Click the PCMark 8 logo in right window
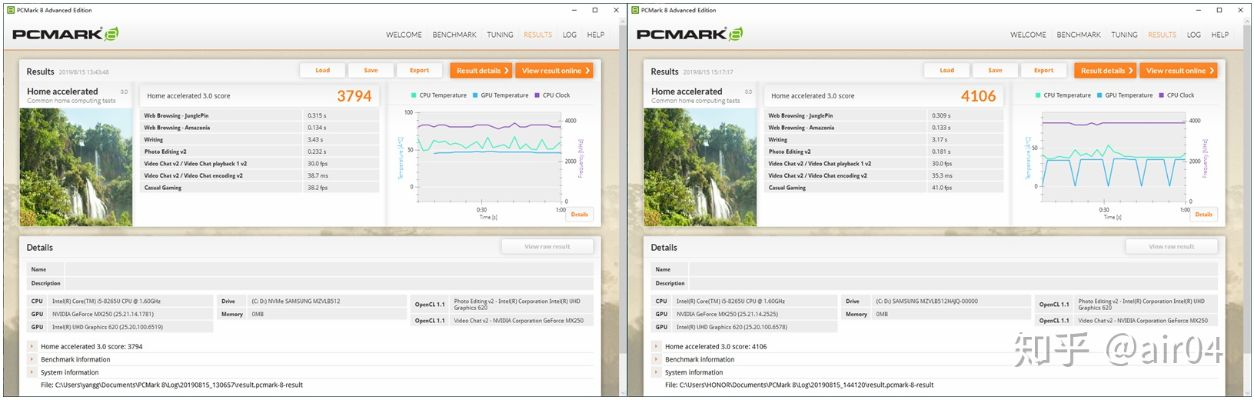Image resolution: width=1254 pixels, height=400 pixels. [690, 34]
